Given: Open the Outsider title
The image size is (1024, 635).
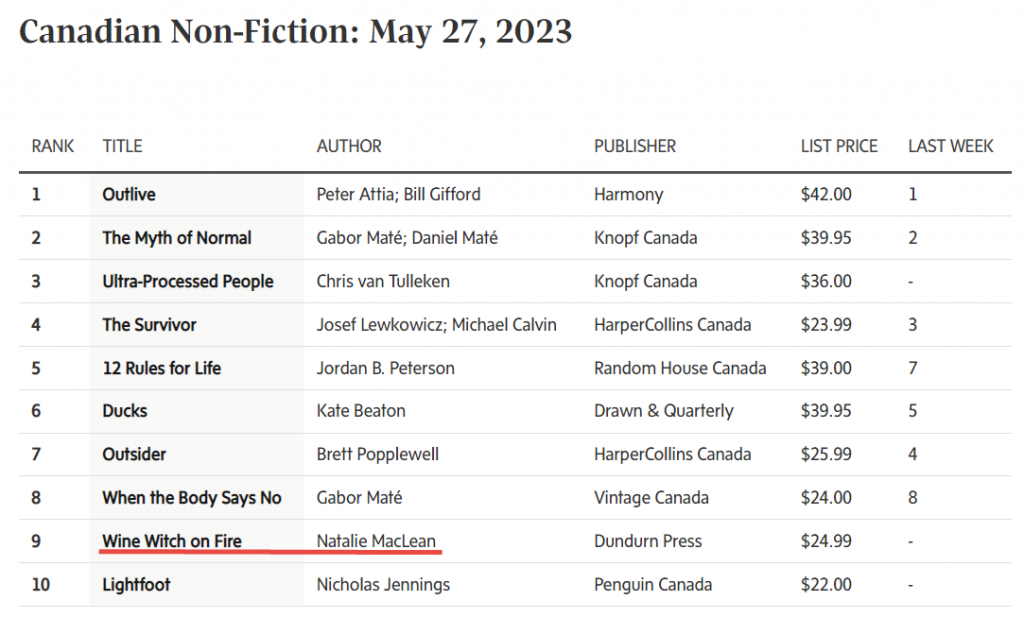Looking at the screenshot, I should (134, 454).
